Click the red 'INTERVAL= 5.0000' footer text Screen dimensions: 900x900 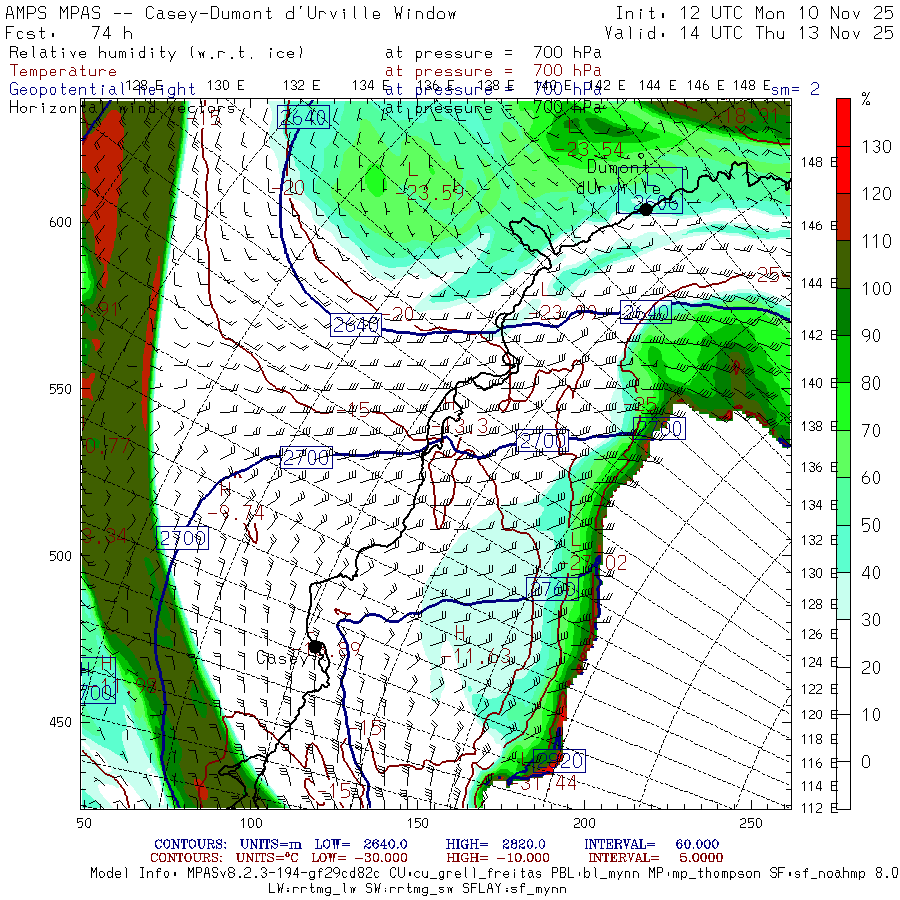(655, 858)
